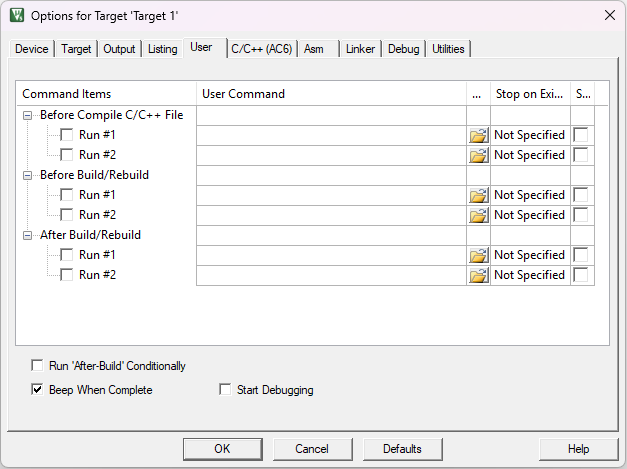Viewport: 627px width, 469px height.
Task: Collapse the Before Compile C/C++ File group
Action: (27, 115)
